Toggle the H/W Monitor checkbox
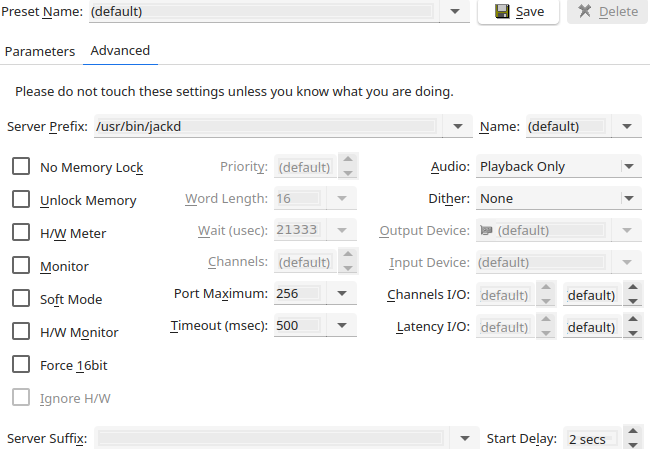 (20, 332)
